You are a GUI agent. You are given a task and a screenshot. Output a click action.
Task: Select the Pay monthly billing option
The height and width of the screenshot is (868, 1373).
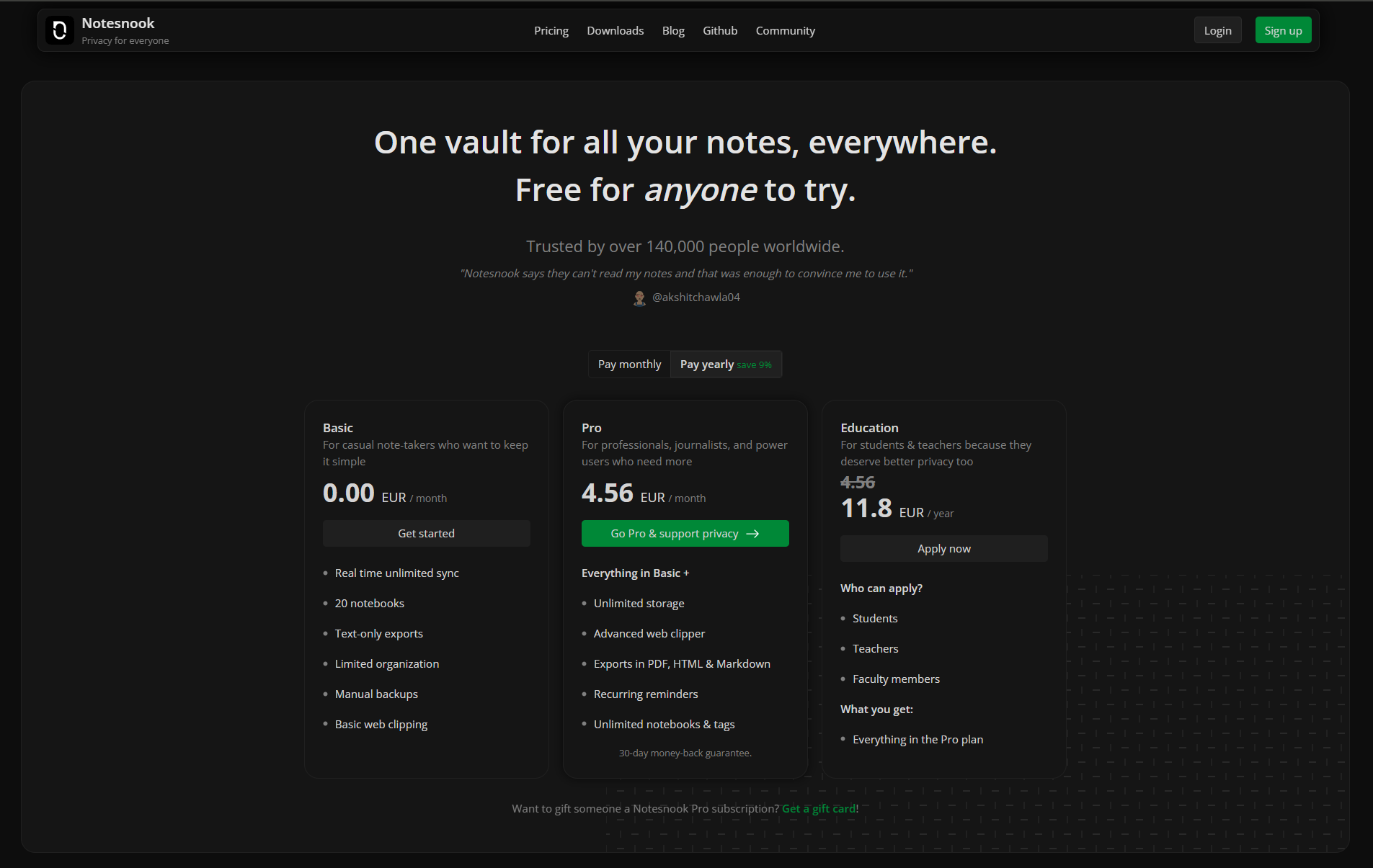click(x=629, y=364)
